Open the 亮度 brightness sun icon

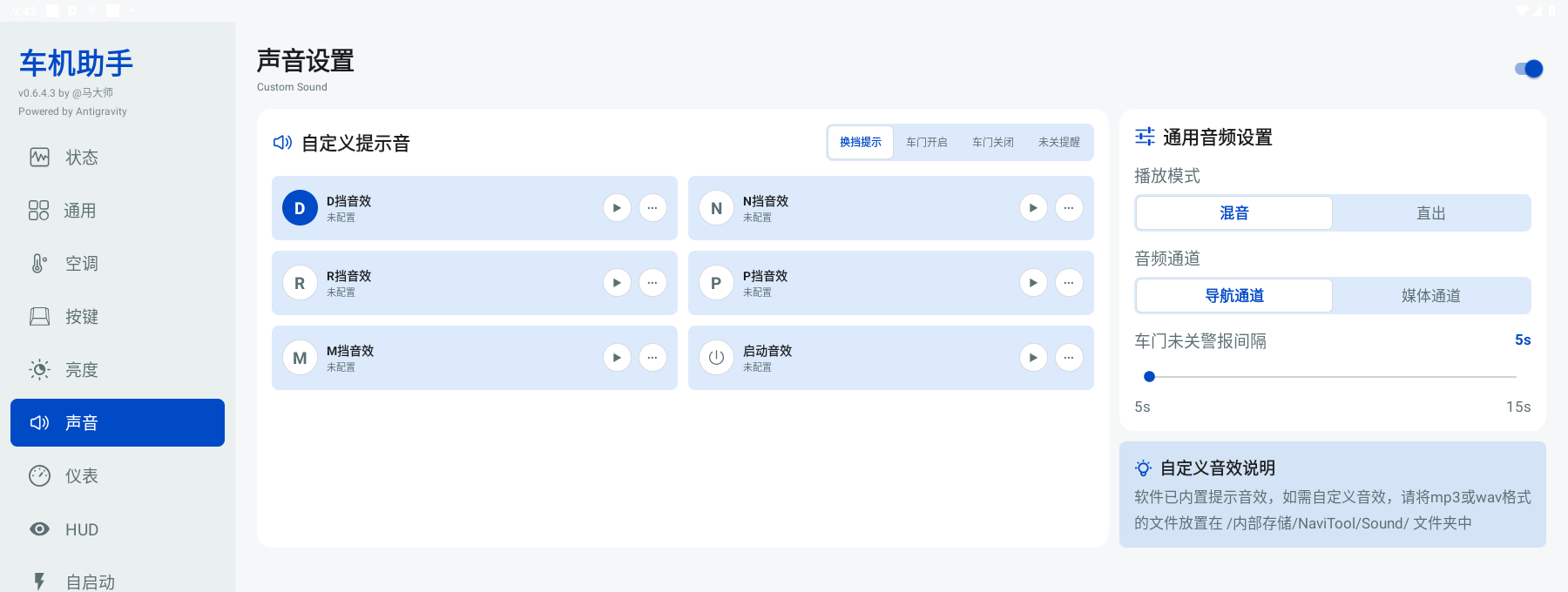(39, 370)
